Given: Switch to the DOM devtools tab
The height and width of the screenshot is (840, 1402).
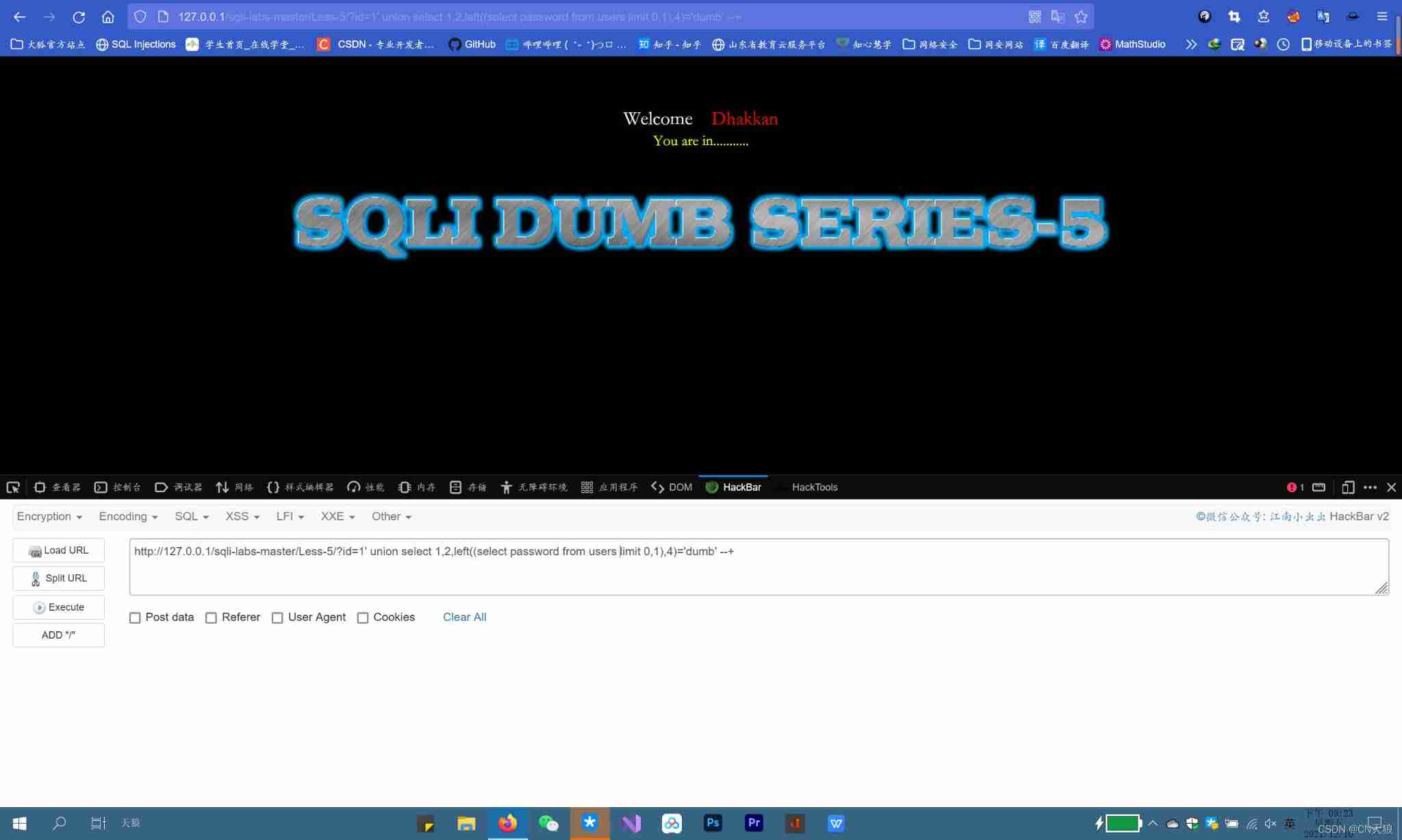Looking at the screenshot, I should [672, 487].
